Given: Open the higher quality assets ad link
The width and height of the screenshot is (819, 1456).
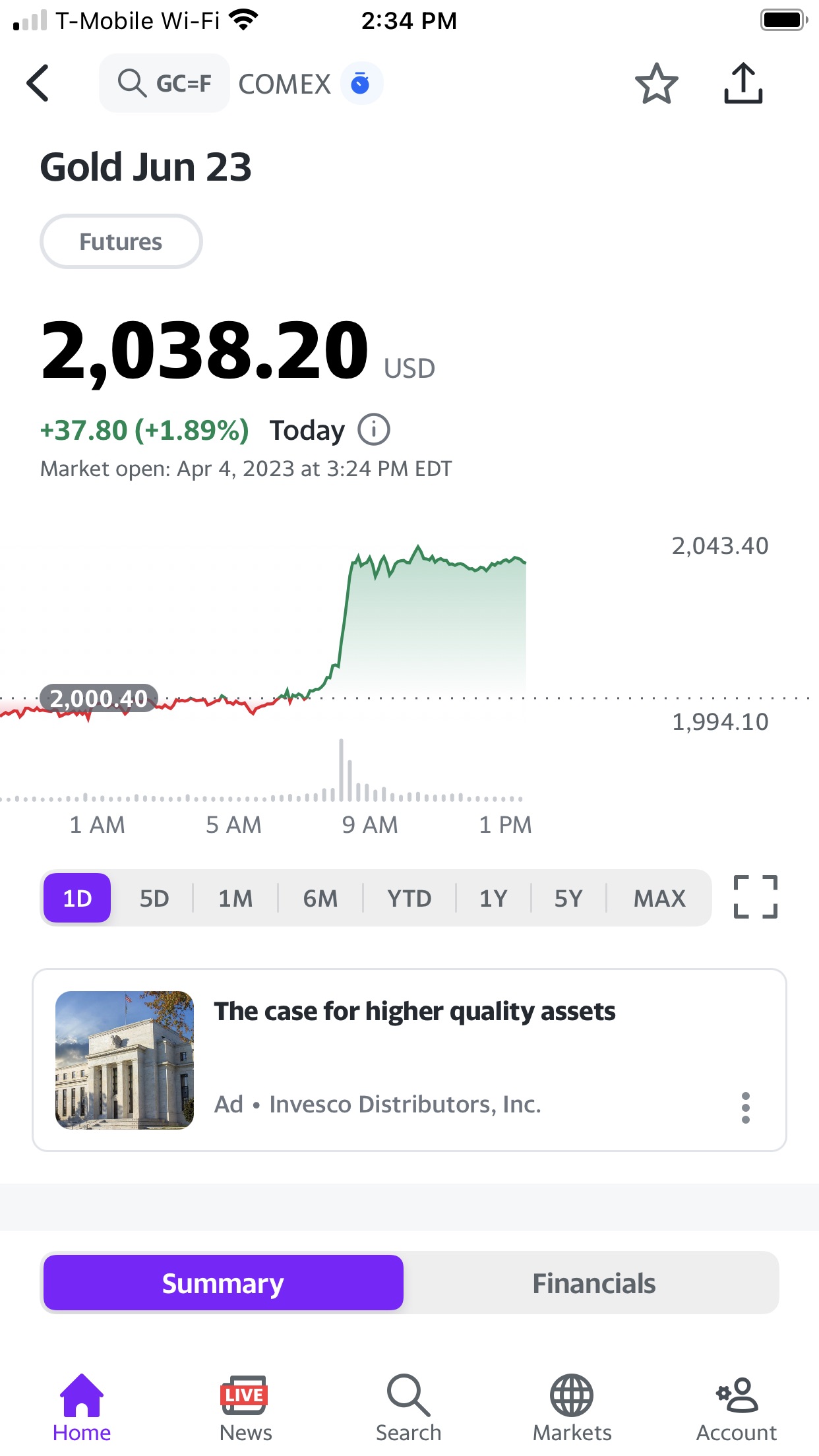Looking at the screenshot, I should (x=414, y=1012).
